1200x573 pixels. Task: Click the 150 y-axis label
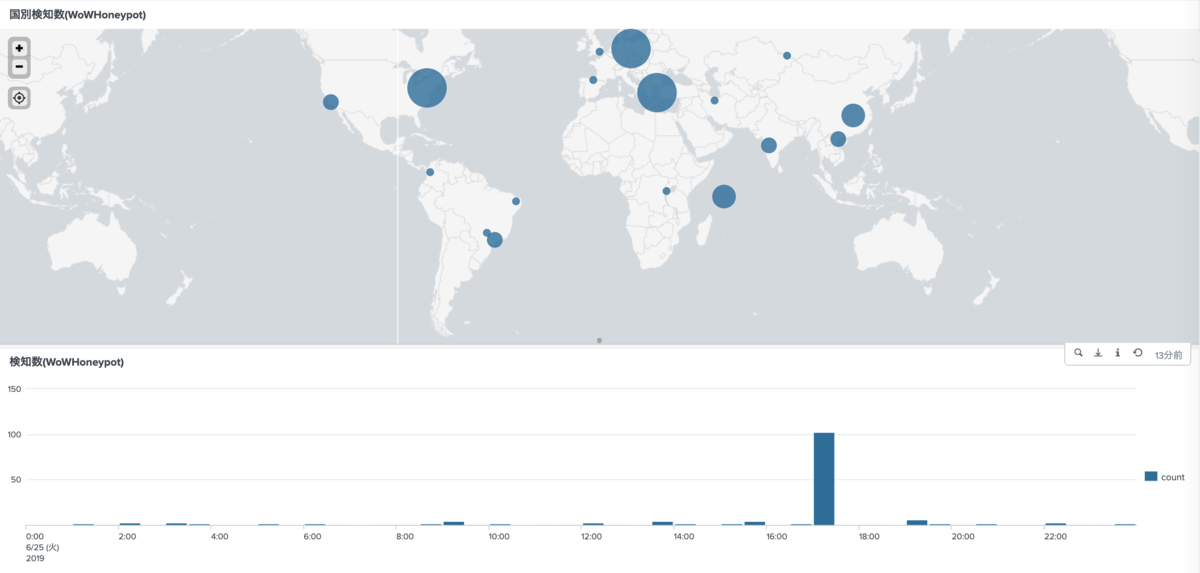14,389
